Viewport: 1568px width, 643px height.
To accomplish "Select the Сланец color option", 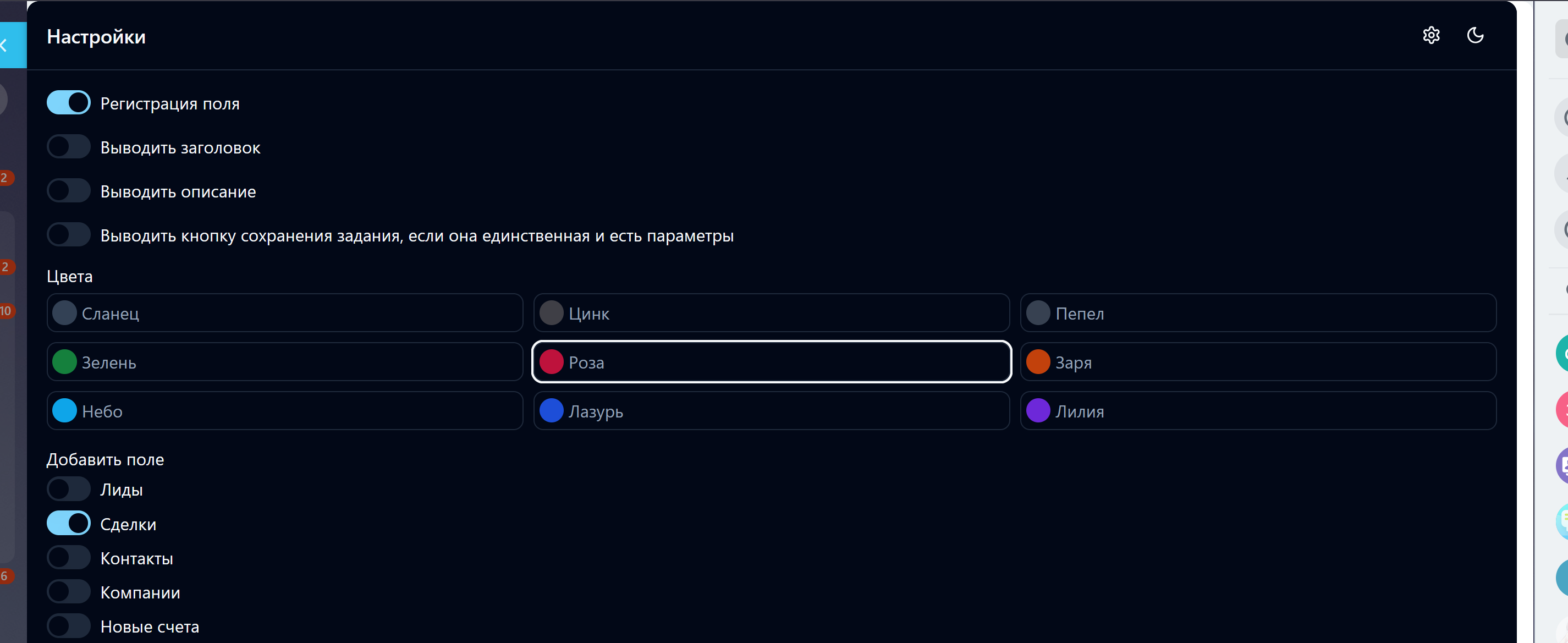I will (x=284, y=313).
